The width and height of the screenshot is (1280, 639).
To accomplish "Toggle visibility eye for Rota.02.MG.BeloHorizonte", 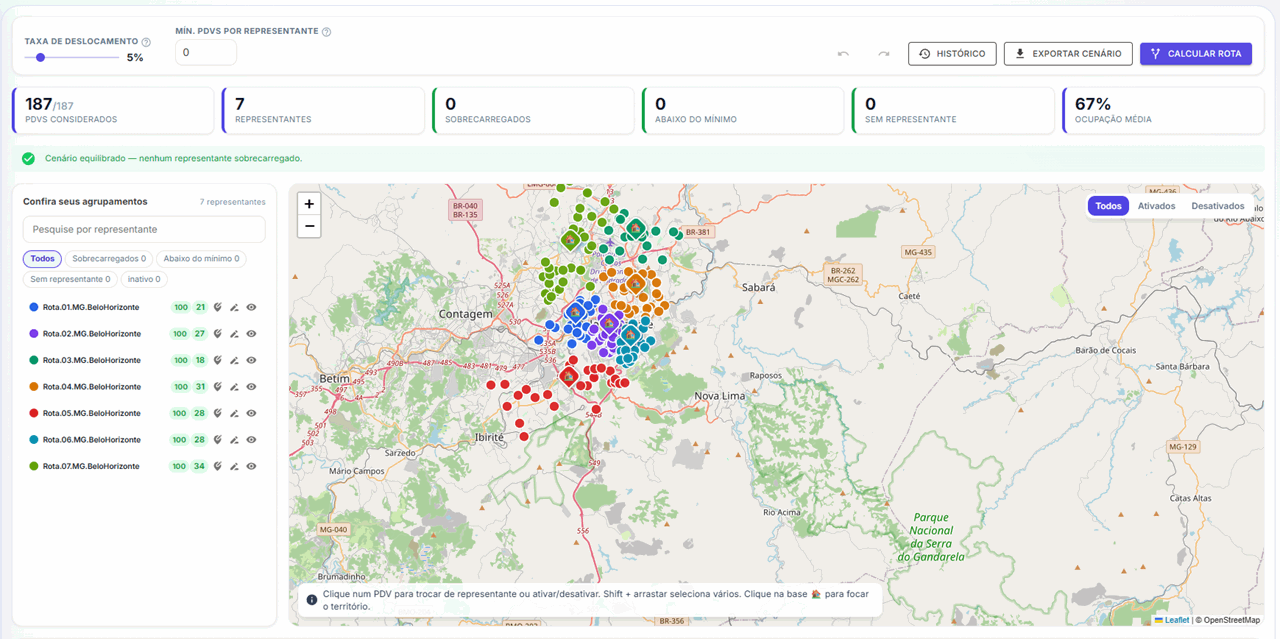I will (x=251, y=334).
